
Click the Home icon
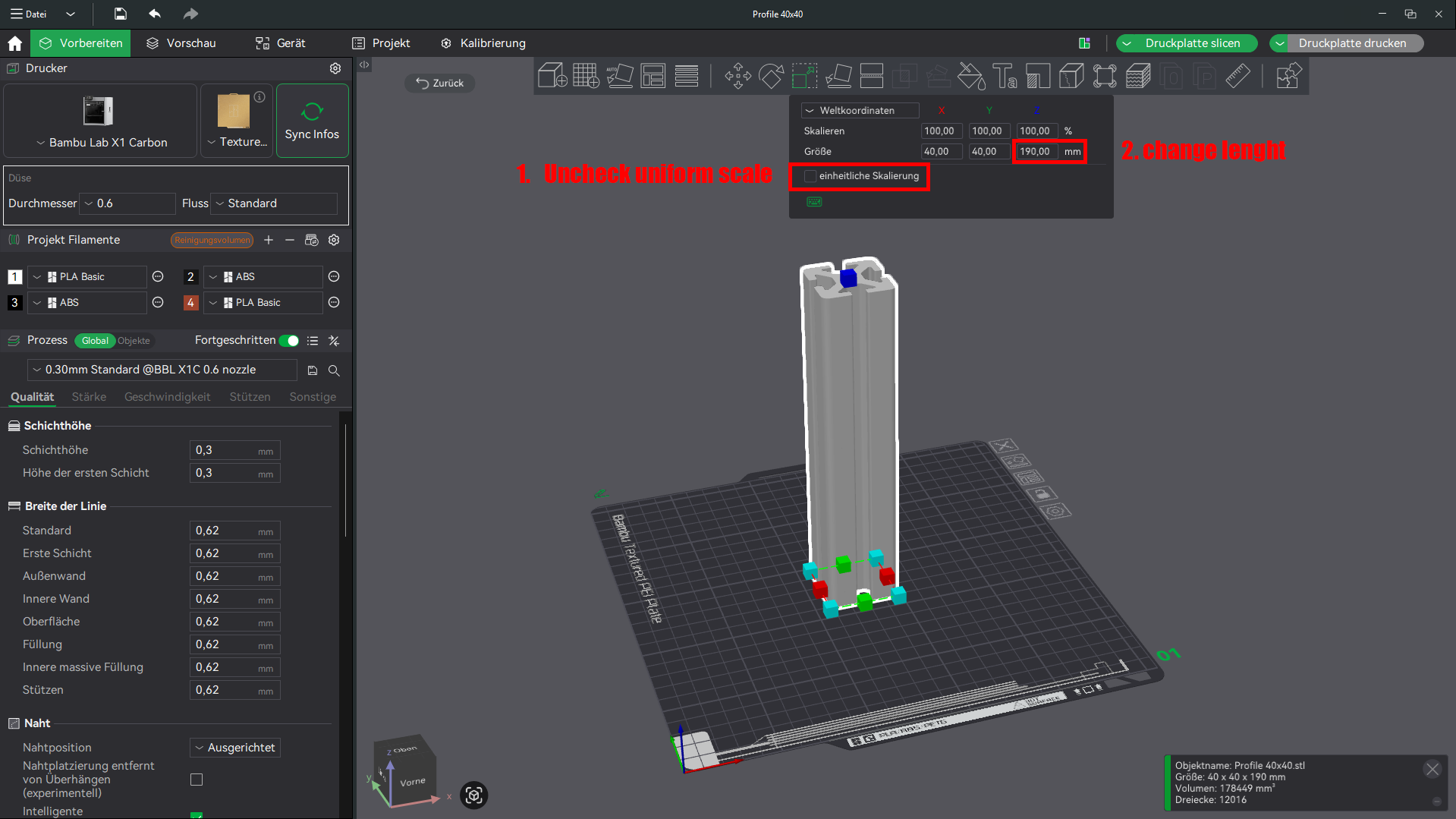pos(14,43)
